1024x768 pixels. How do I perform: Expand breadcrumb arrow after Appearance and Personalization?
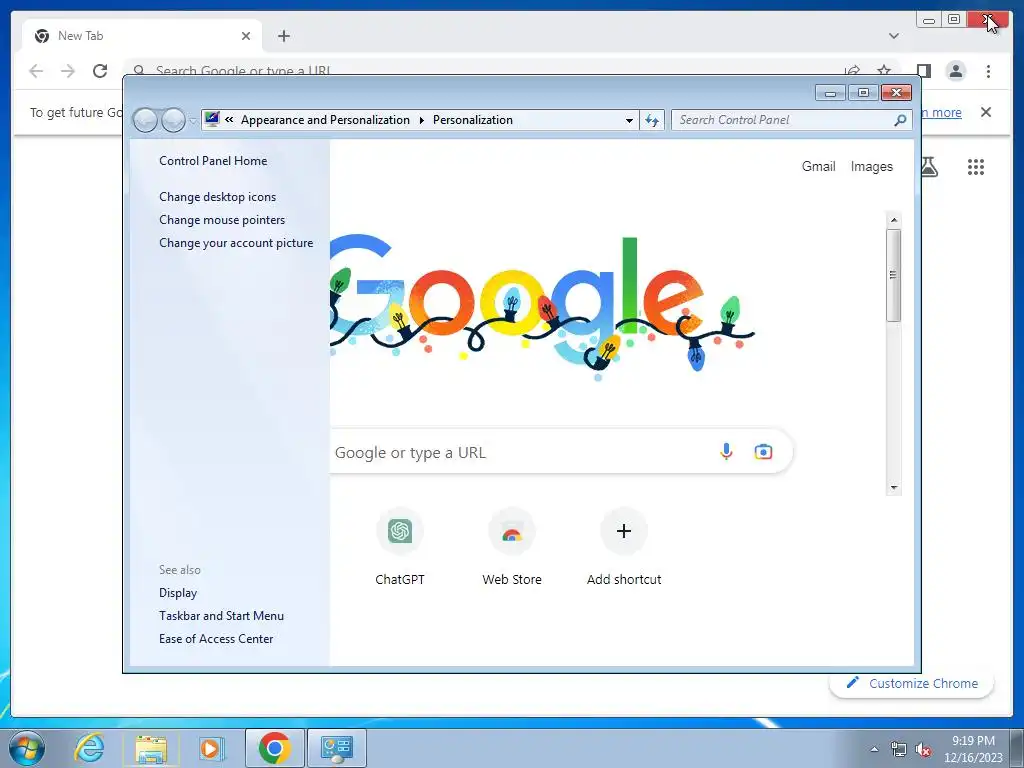coord(421,120)
